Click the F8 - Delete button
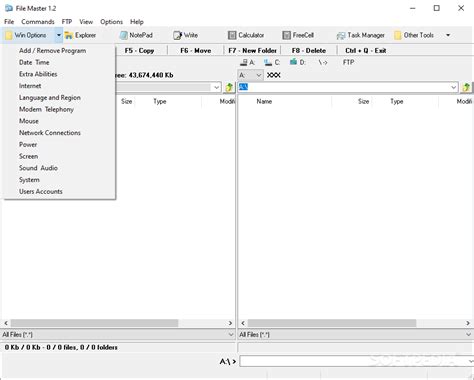 pyautogui.click(x=309, y=51)
